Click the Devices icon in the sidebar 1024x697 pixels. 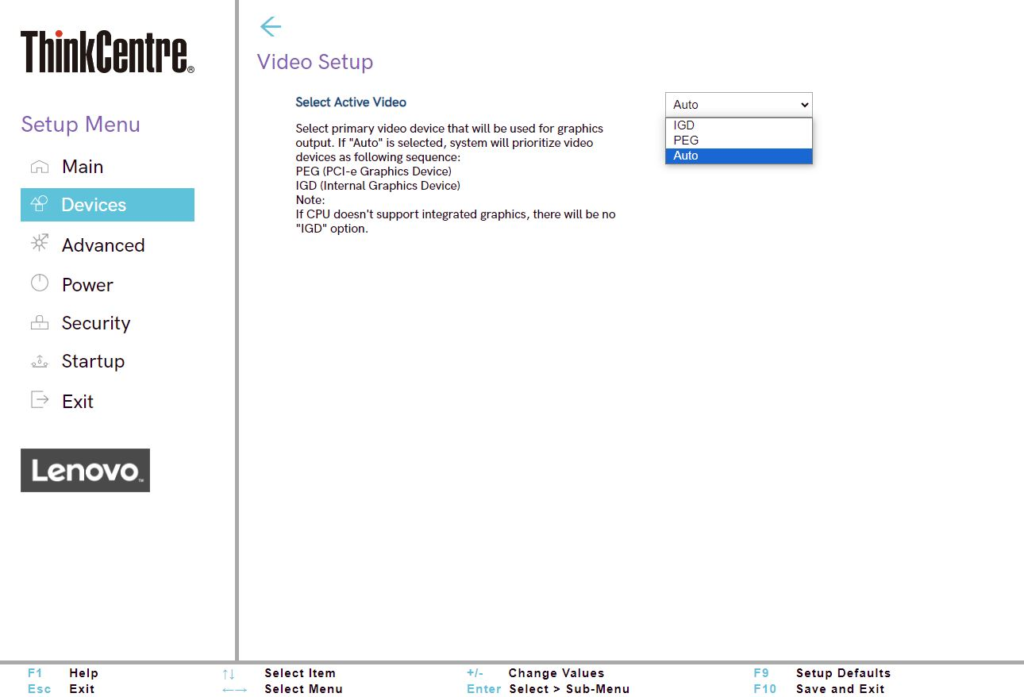tap(40, 204)
